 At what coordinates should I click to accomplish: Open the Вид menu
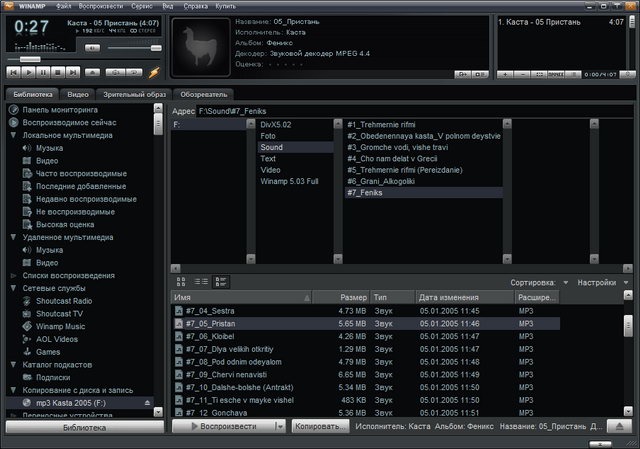click(168, 6)
